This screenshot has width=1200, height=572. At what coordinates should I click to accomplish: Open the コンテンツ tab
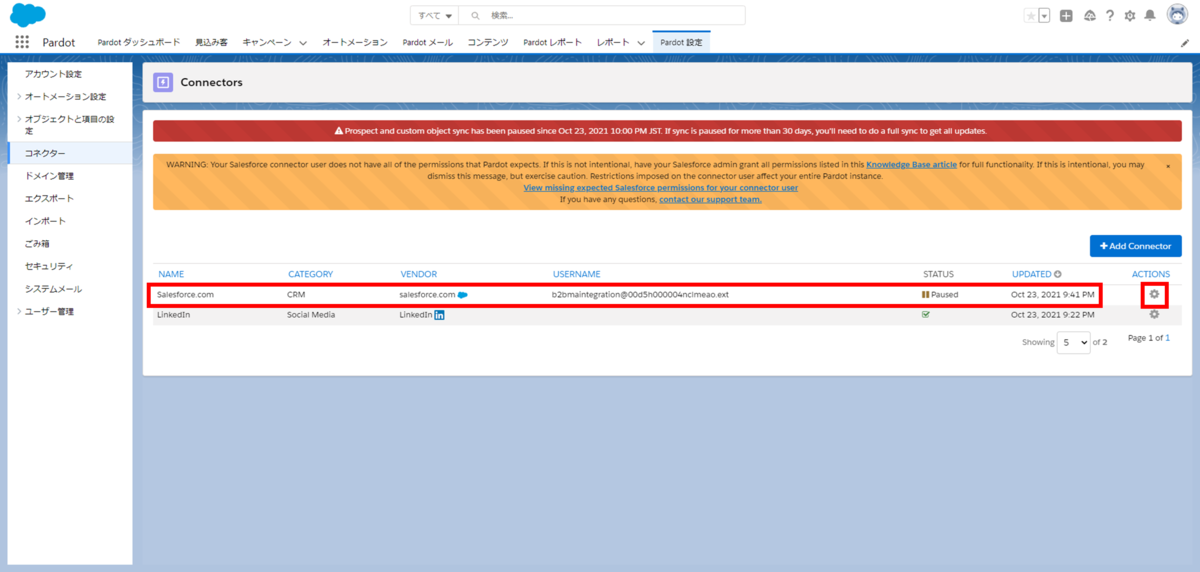point(488,42)
